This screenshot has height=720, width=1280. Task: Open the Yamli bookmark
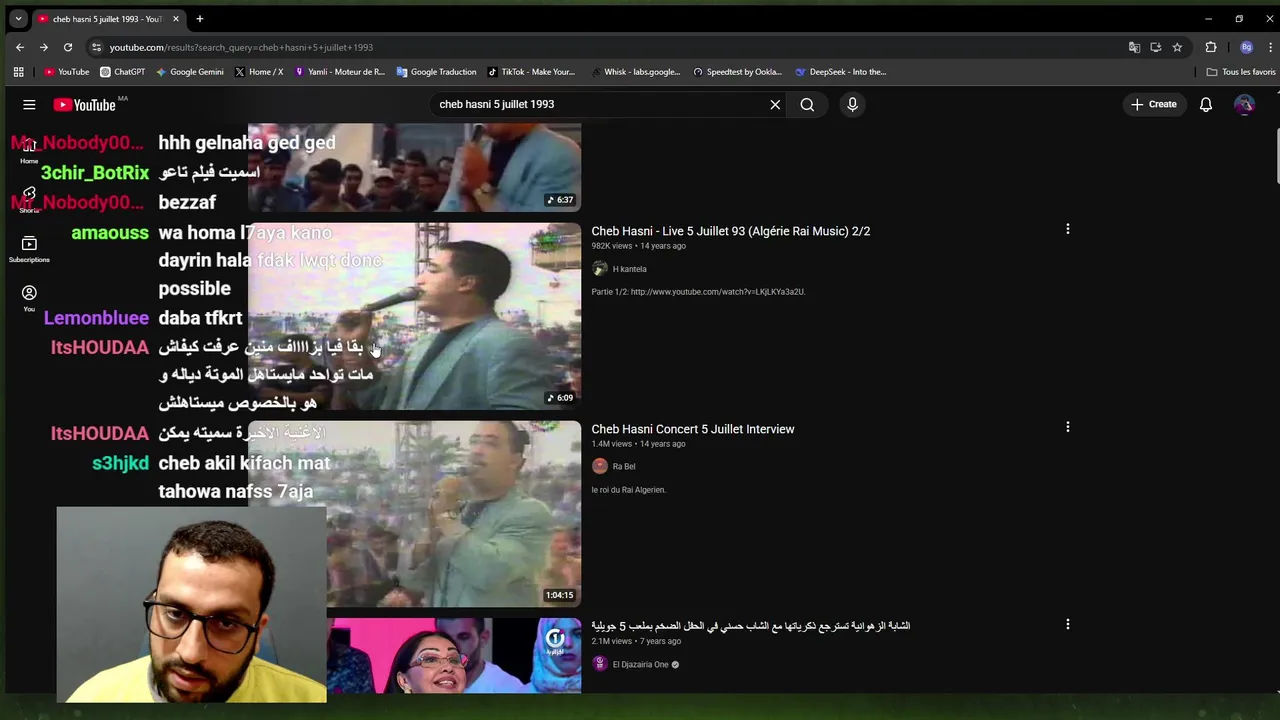(339, 72)
